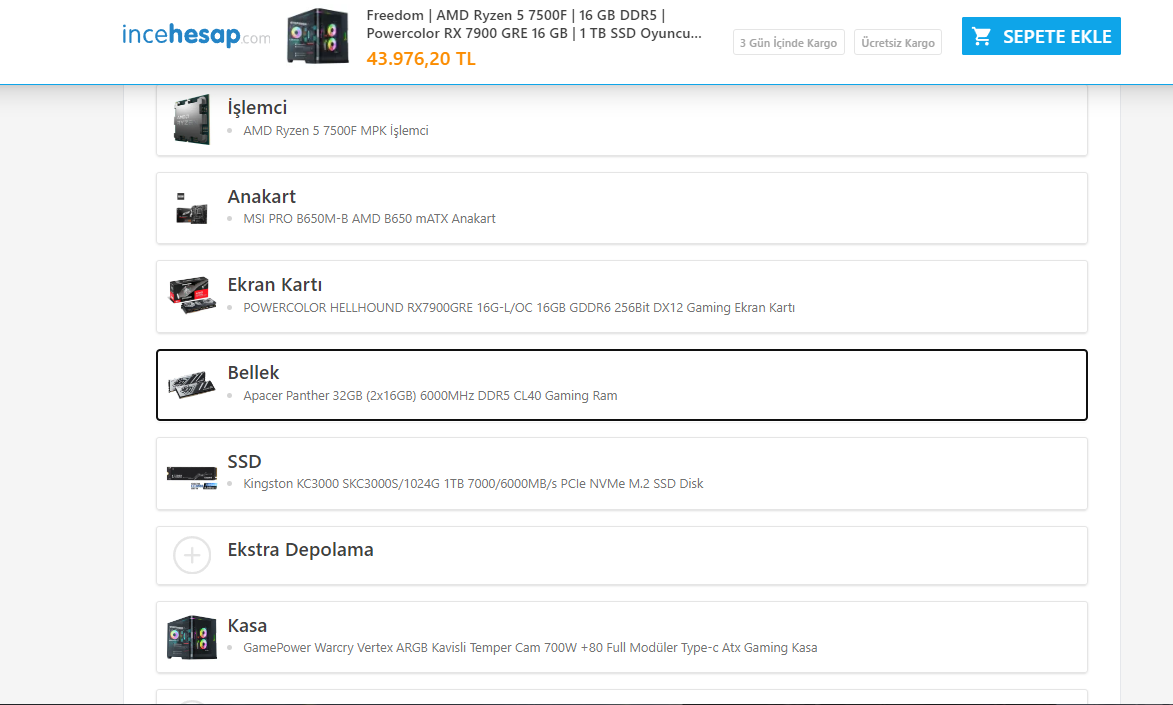Image resolution: width=1173 pixels, height=705 pixels.
Task: Click 'Apacer Panther 32GB (2x16GB)' RAM text
Action: pos(430,395)
